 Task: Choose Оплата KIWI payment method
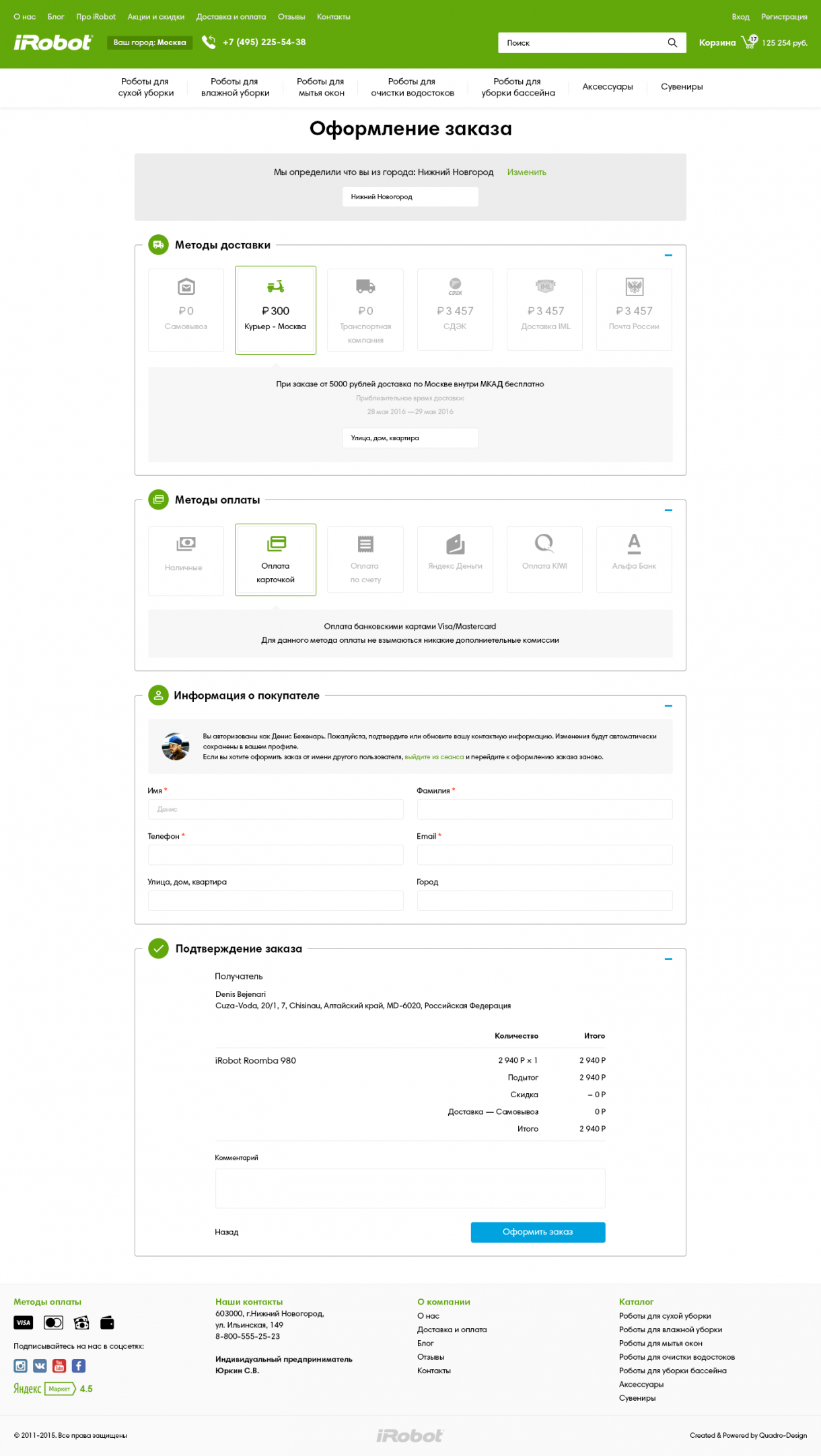tap(544, 559)
